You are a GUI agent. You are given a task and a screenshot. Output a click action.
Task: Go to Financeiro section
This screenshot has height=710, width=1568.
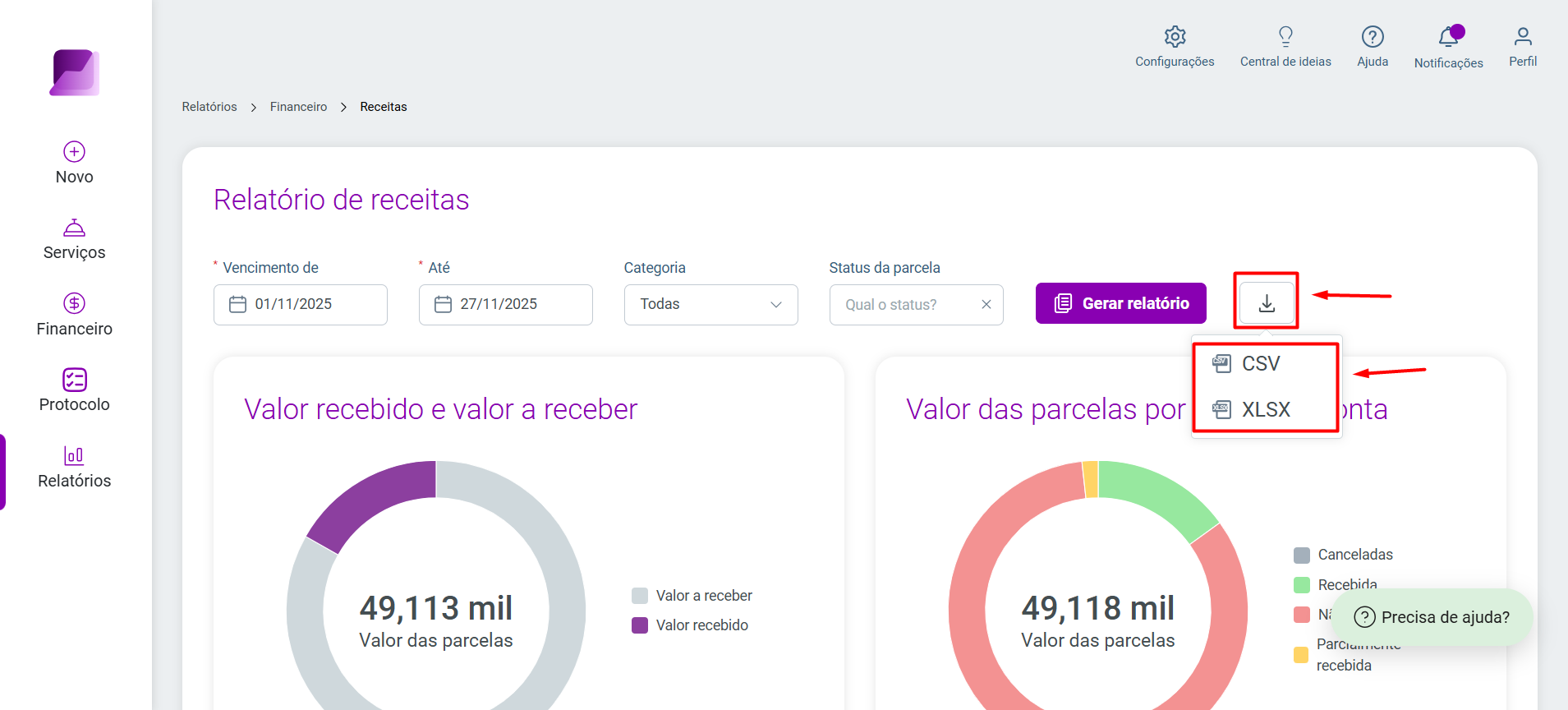74,316
